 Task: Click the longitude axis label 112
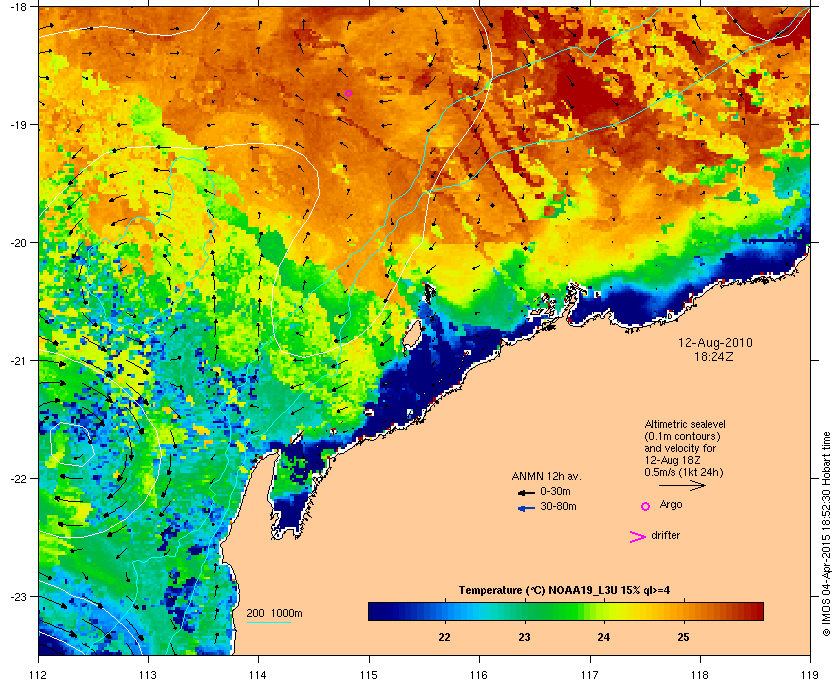coord(39,675)
